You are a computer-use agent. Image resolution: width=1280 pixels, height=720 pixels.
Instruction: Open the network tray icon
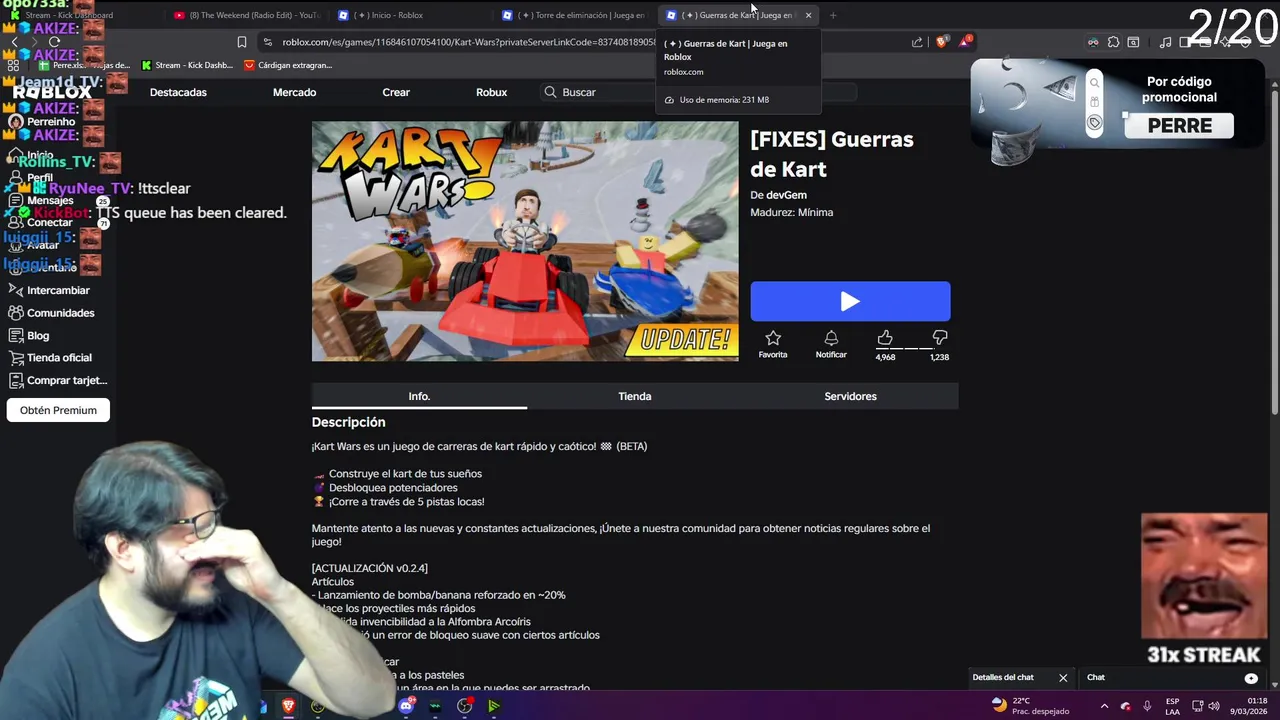coord(1198,706)
